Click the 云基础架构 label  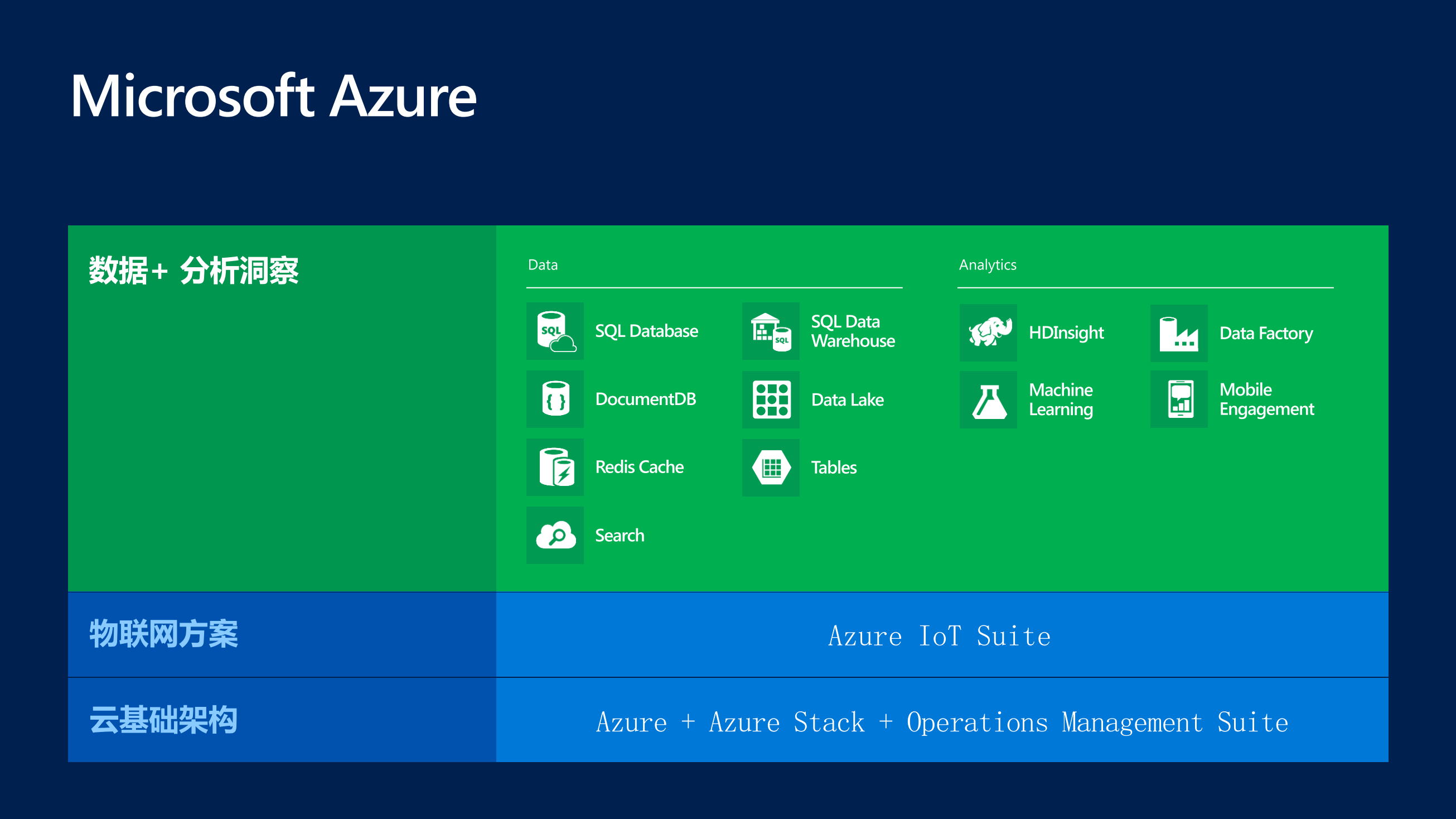tap(164, 720)
